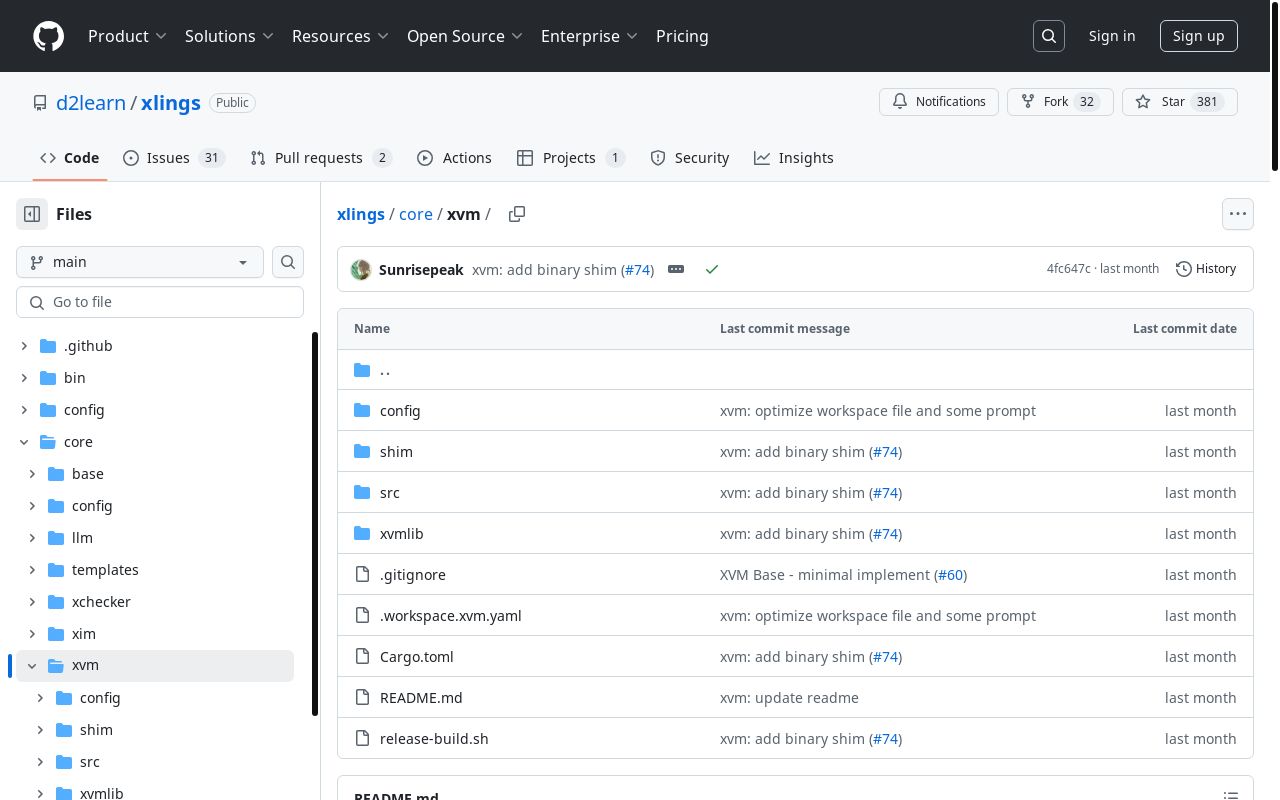The height and width of the screenshot is (800, 1280).
Task: Open the Cargo.toml file
Action: coord(416,657)
